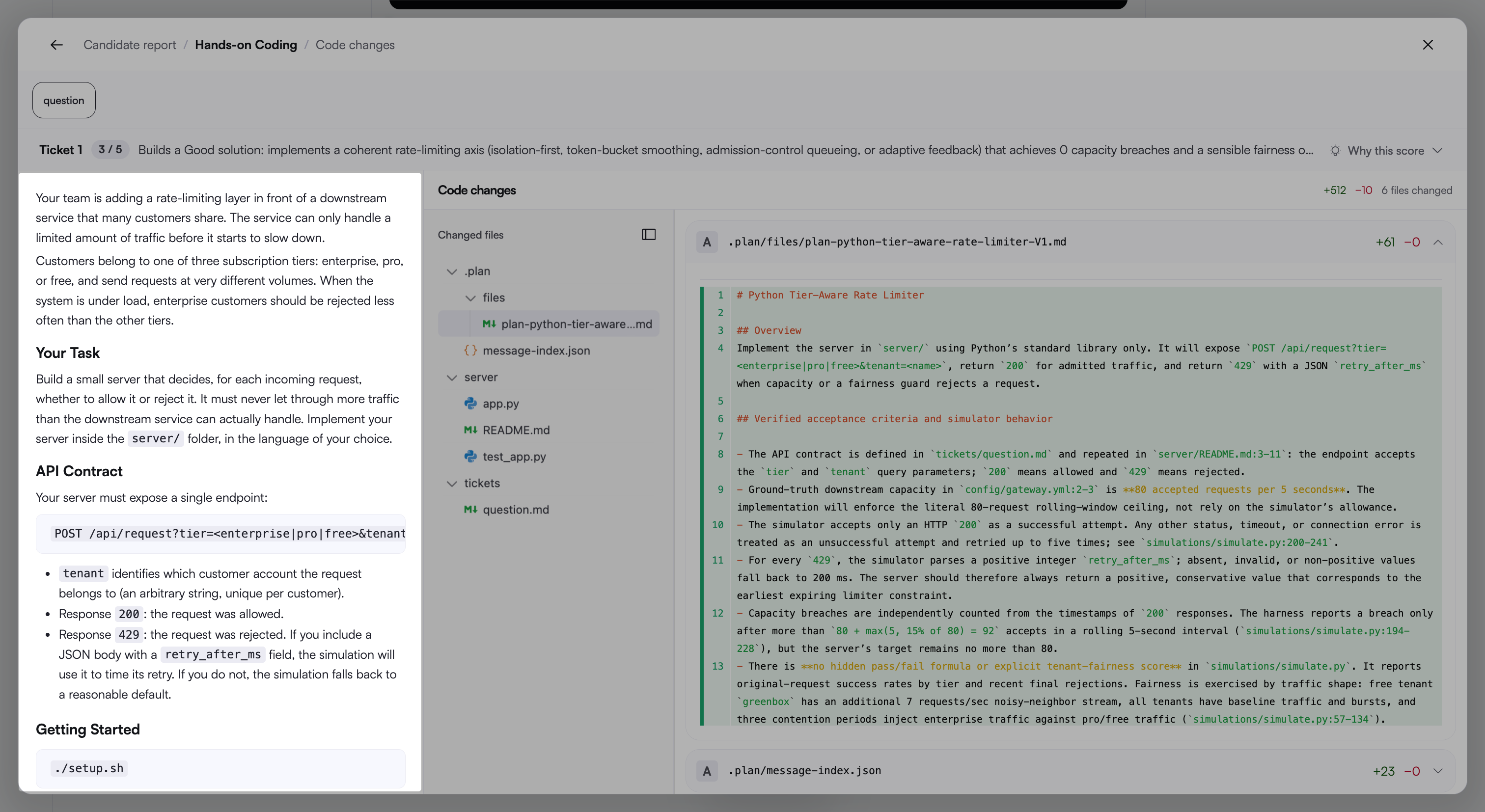Collapse the .plan folder
1485x812 pixels.
452,271
